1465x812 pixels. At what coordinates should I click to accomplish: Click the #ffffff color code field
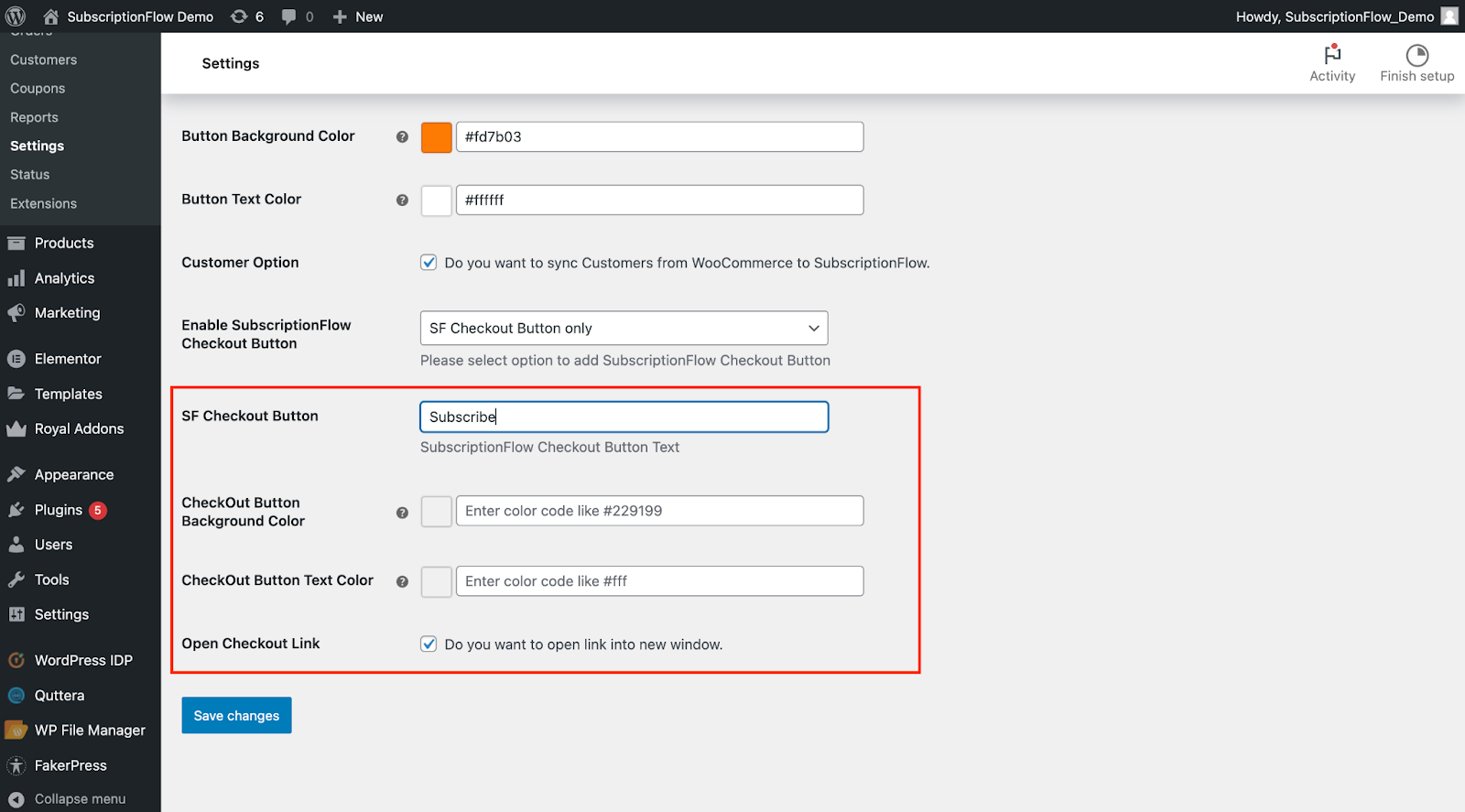click(660, 200)
